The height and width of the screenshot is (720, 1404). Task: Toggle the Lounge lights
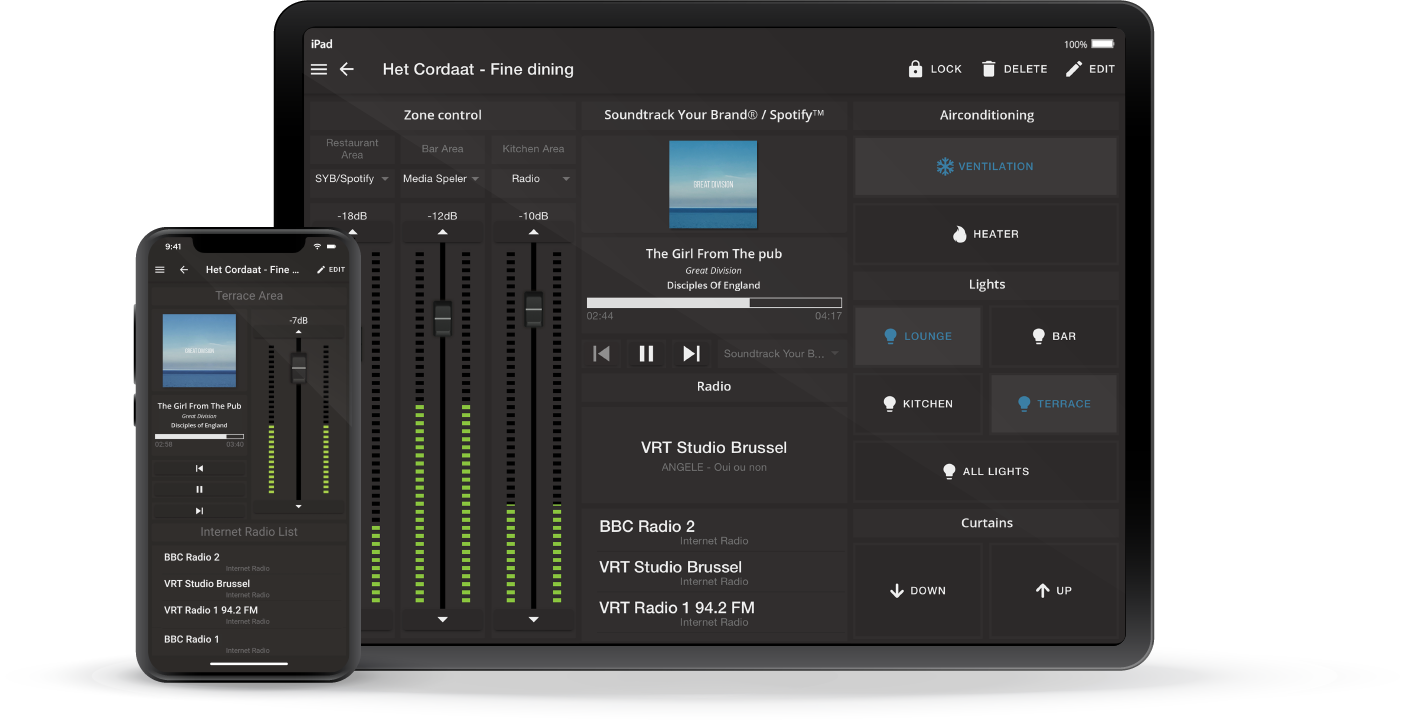tap(918, 336)
